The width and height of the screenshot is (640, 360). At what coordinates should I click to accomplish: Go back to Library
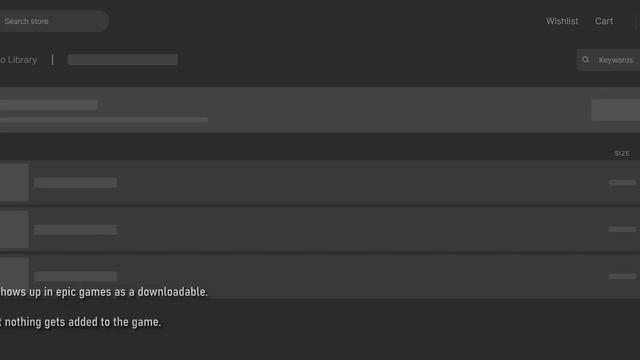tap(18, 60)
